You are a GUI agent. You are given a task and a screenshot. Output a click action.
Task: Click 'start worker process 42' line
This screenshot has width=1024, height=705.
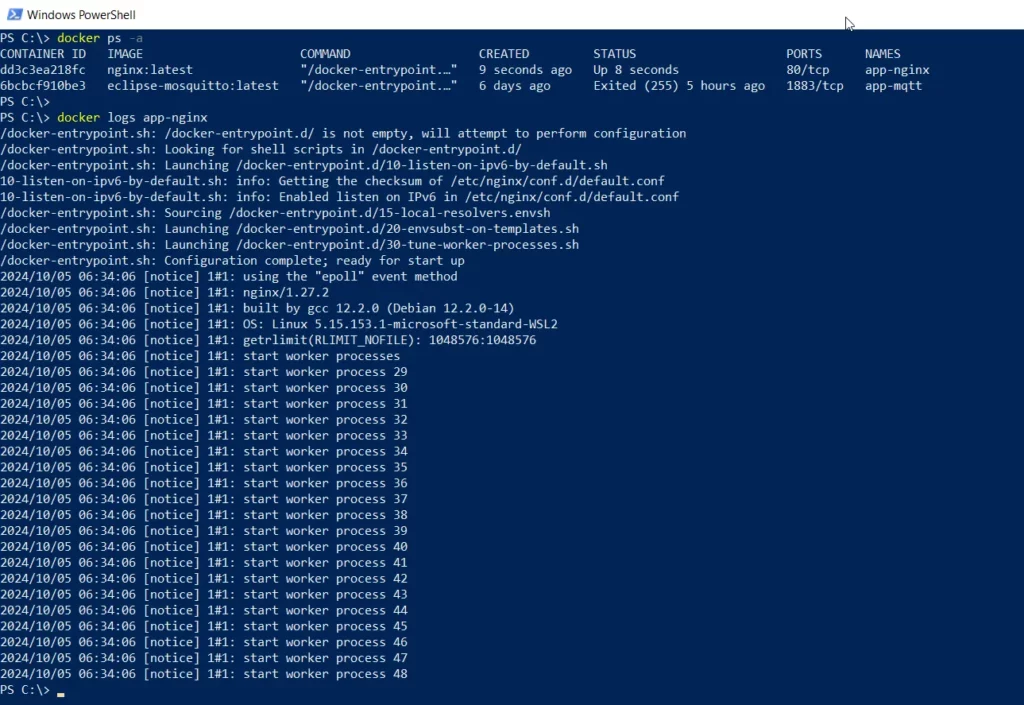point(204,578)
